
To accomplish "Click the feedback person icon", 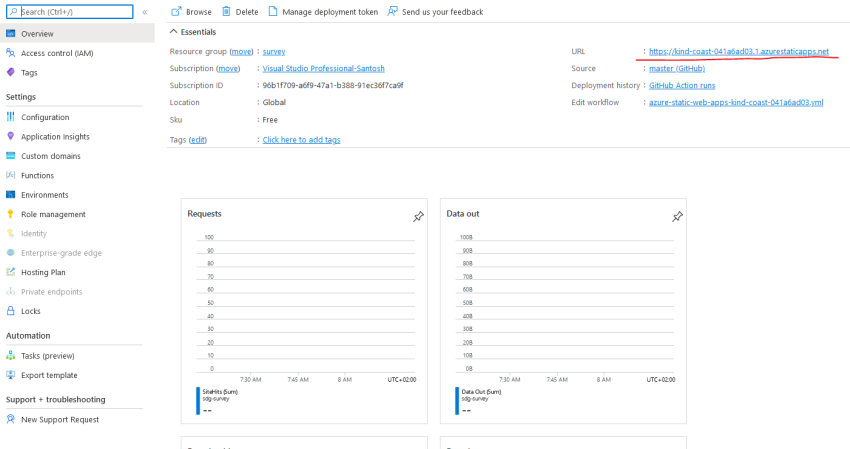I will pyautogui.click(x=392, y=11).
